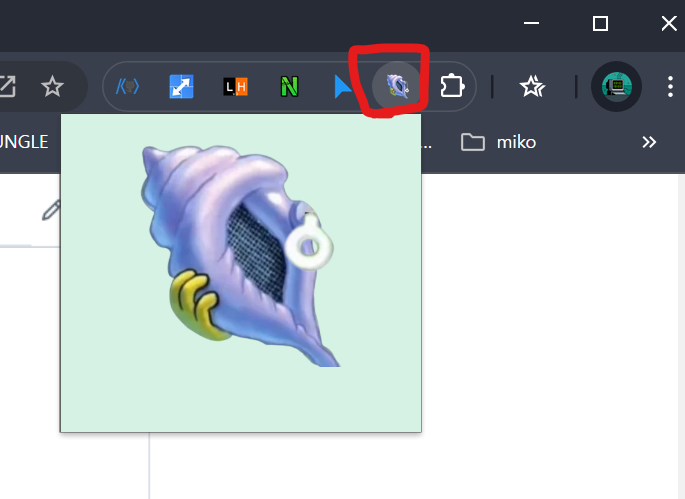Open the blue arrow cursor extension
Image resolution: width=685 pixels, height=499 pixels.
point(342,87)
